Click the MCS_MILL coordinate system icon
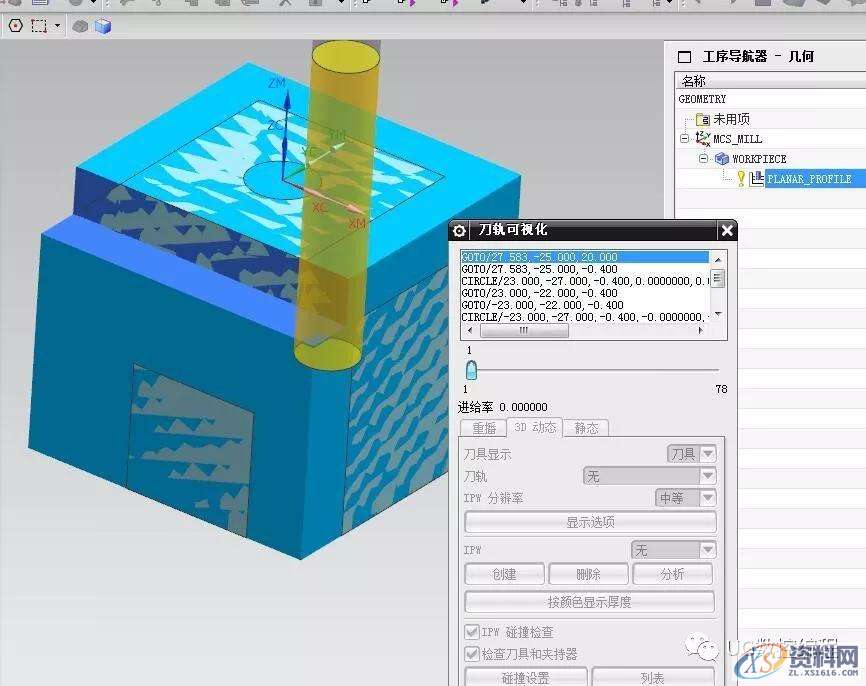866x686 pixels. [703, 136]
